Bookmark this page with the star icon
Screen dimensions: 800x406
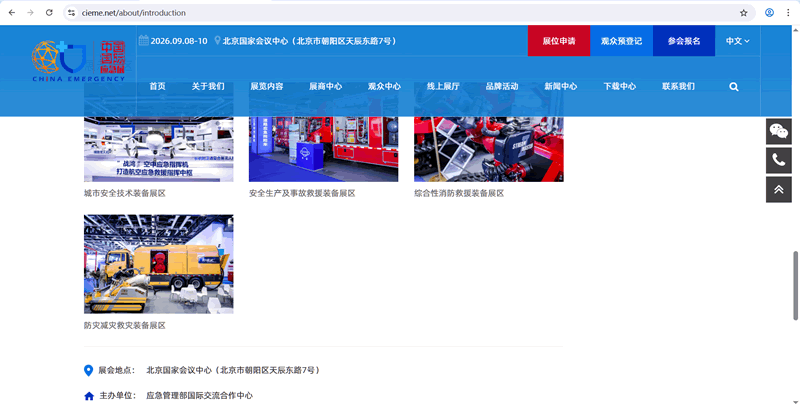(743, 13)
